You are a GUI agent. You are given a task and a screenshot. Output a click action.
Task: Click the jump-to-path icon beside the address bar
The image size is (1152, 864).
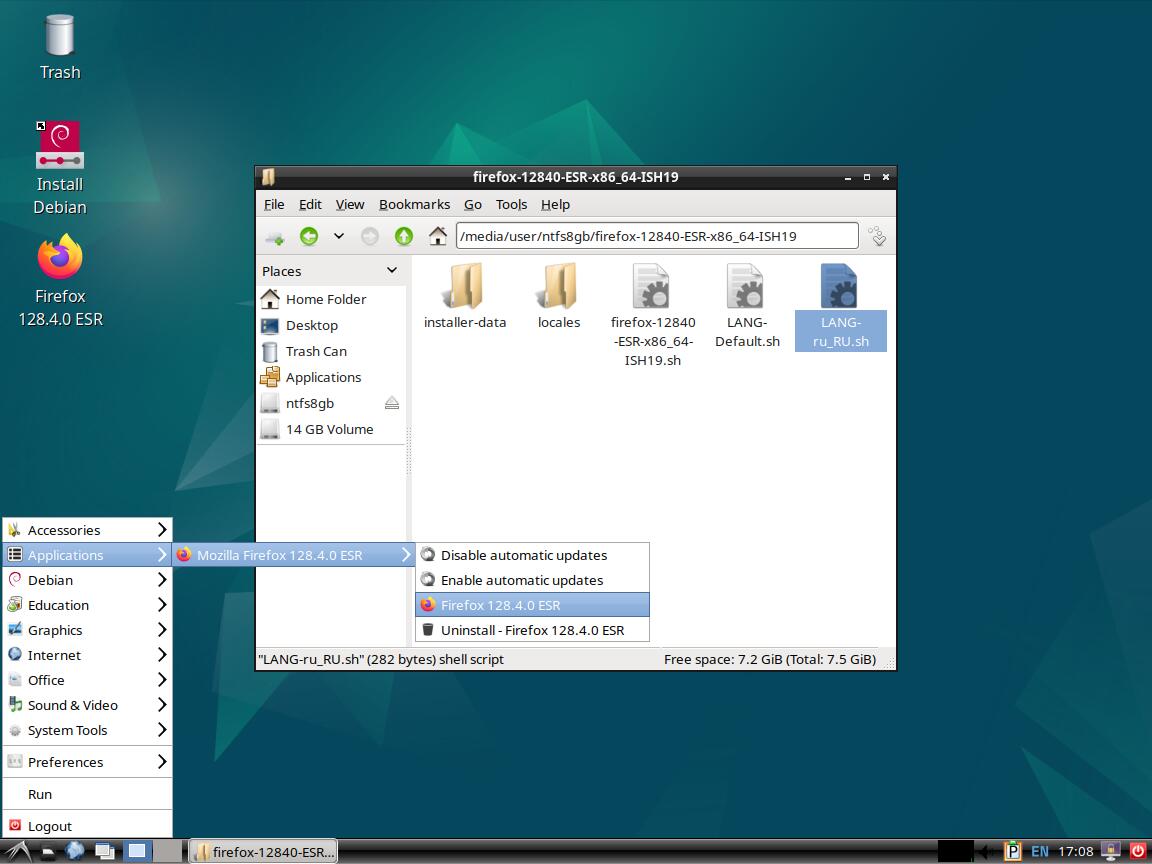[876, 237]
